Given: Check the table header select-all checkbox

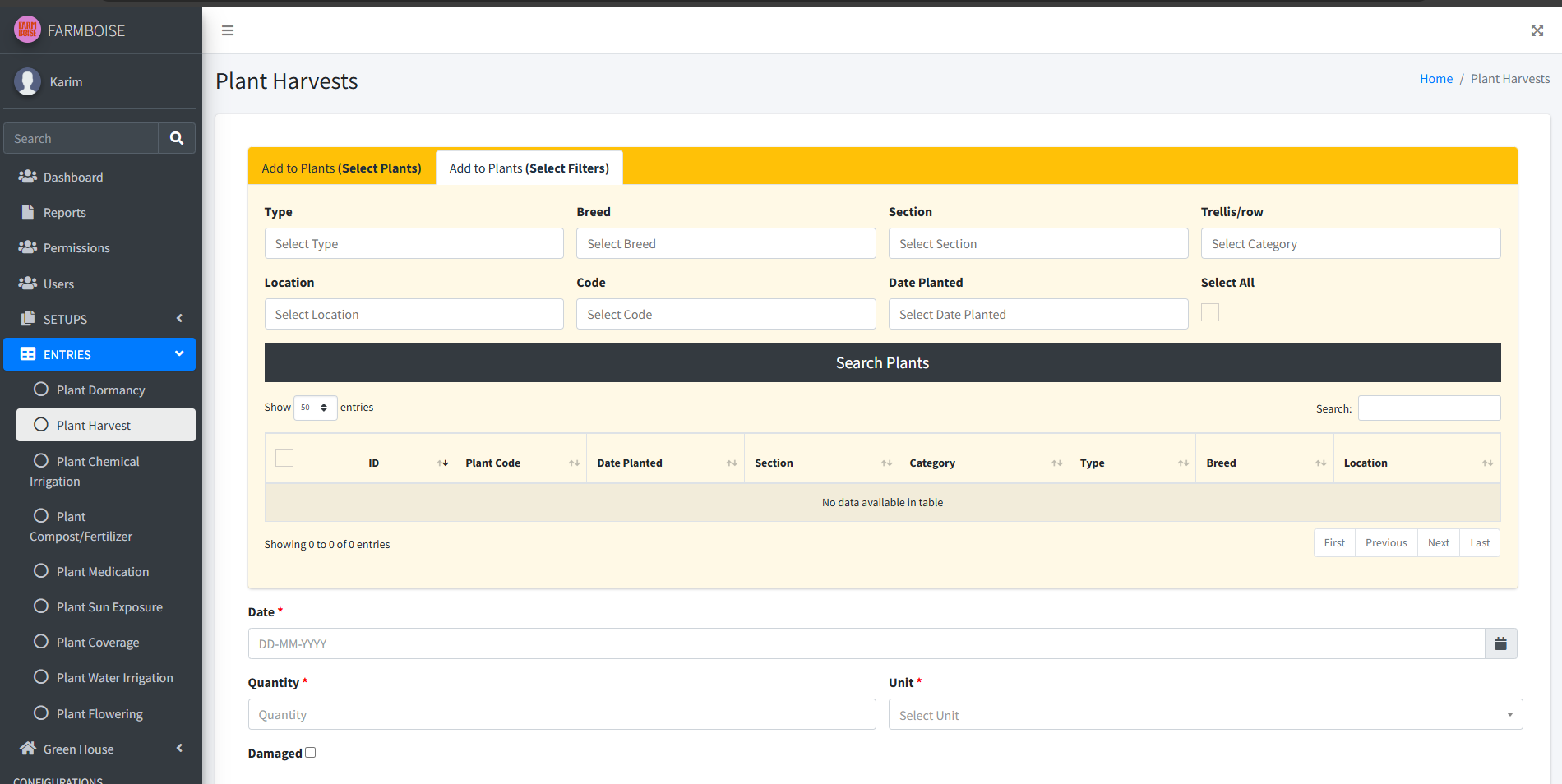Looking at the screenshot, I should tap(284, 458).
